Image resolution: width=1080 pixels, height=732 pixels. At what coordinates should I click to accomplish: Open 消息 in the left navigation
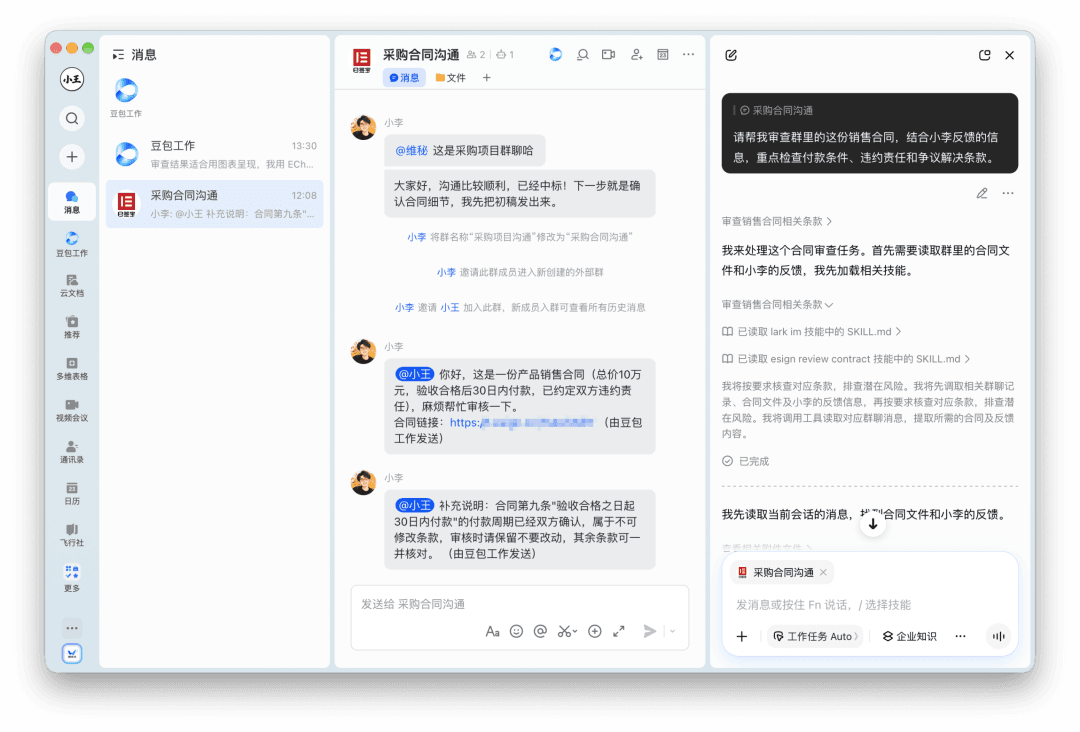pos(72,202)
